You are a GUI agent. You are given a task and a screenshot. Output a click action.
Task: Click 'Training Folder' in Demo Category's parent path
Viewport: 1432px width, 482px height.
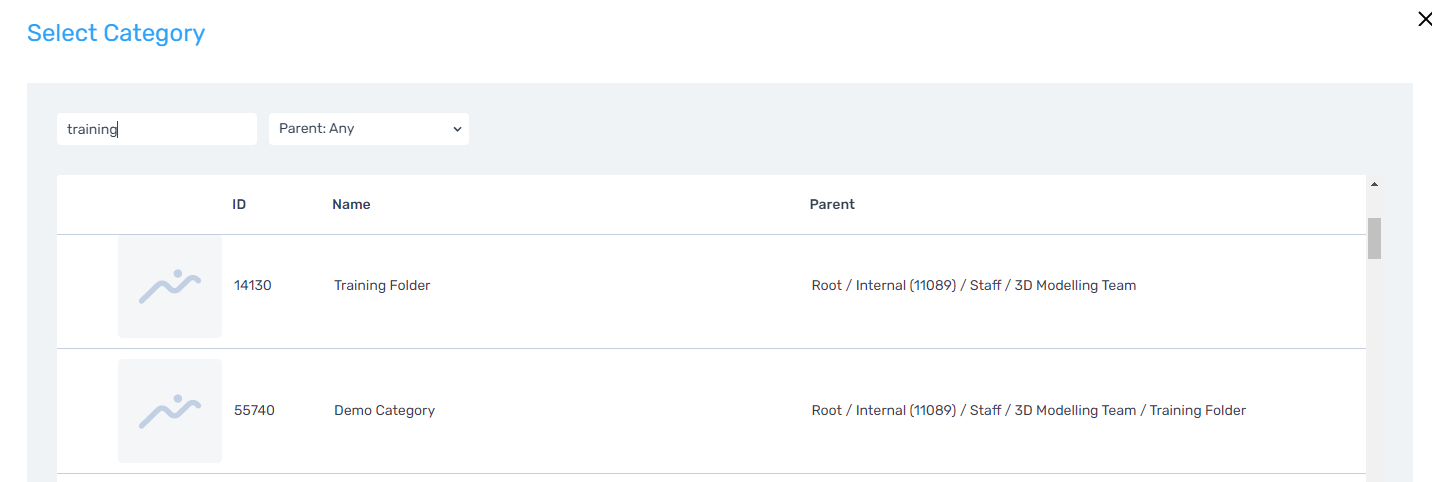tap(1198, 410)
